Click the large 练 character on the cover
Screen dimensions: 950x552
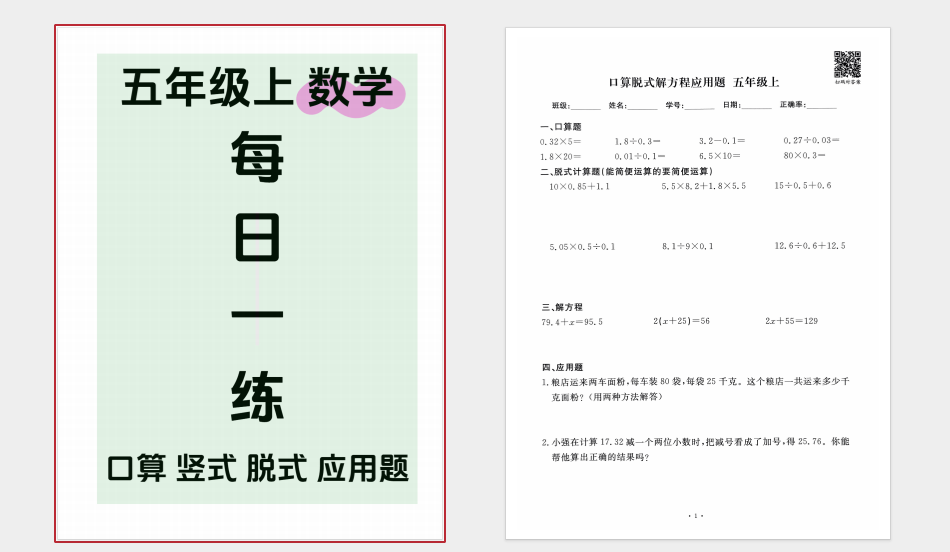point(258,397)
